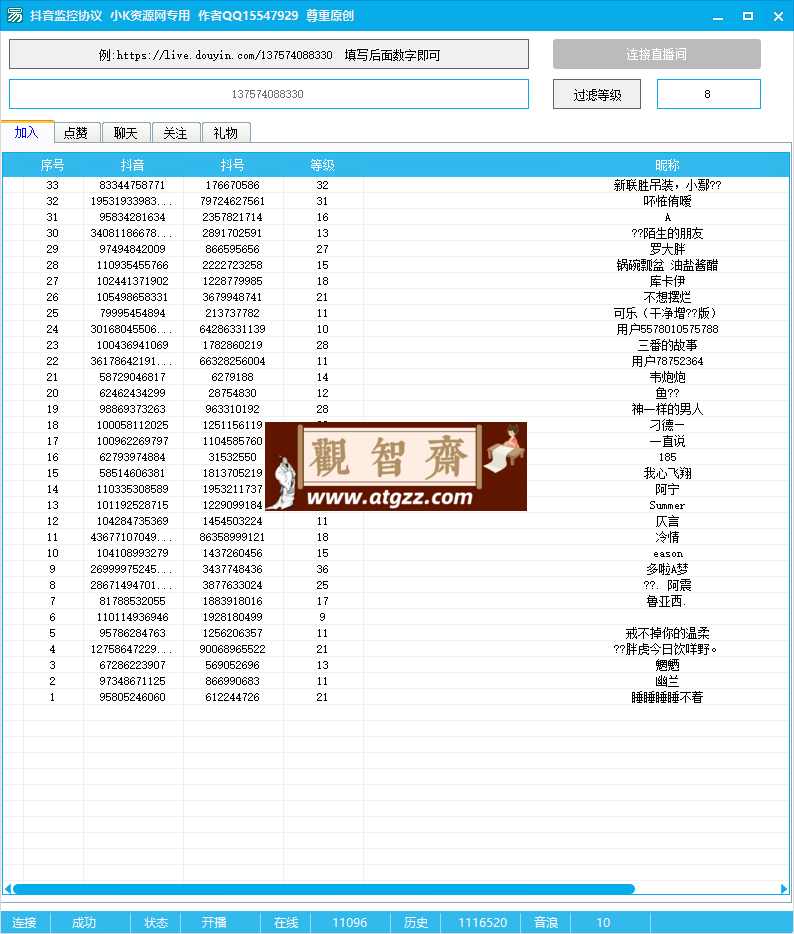Click status bar 连接 label

coord(24,923)
